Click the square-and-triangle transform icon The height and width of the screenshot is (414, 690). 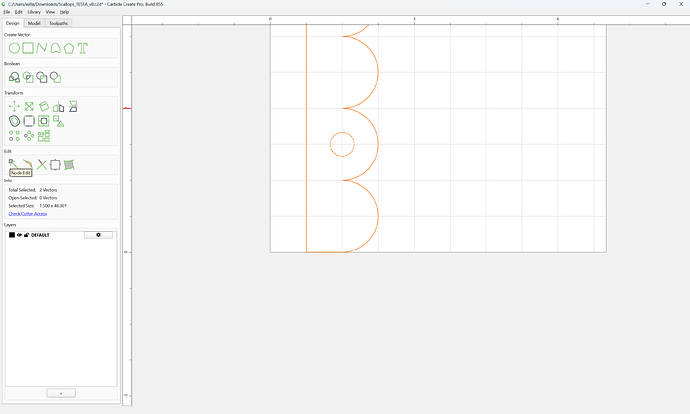coord(59,121)
